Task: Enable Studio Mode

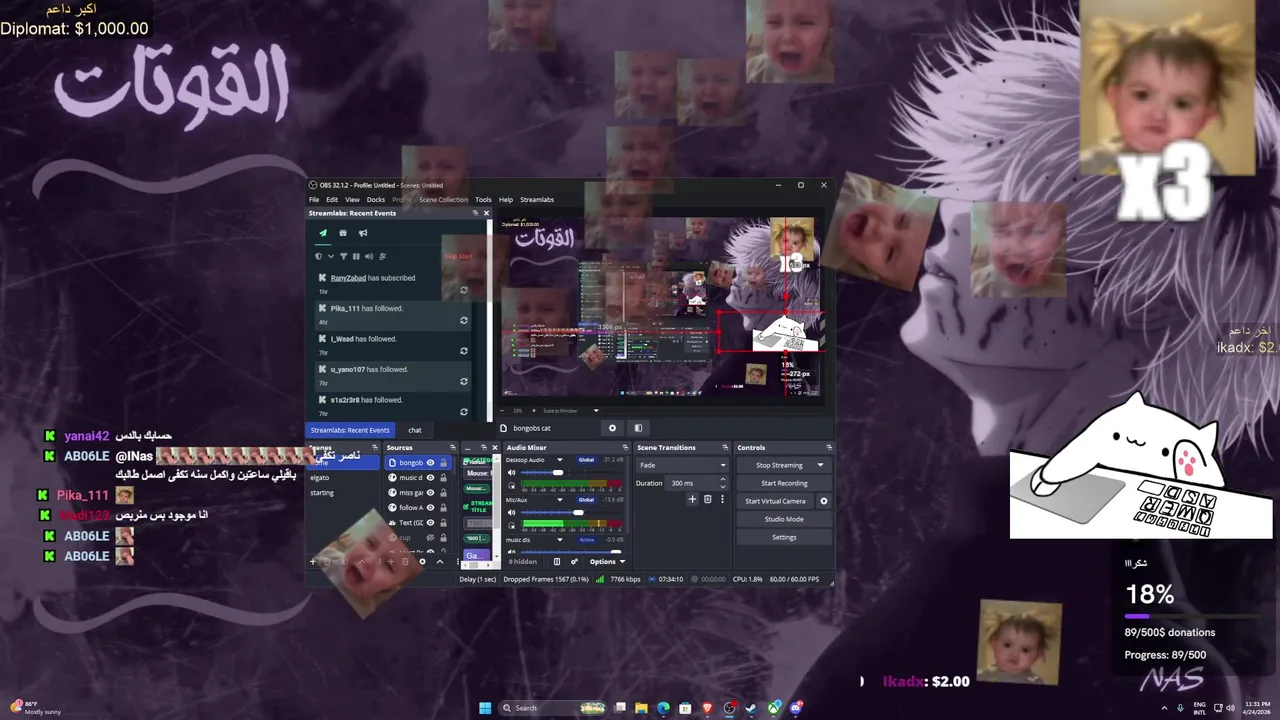Action: point(784,519)
